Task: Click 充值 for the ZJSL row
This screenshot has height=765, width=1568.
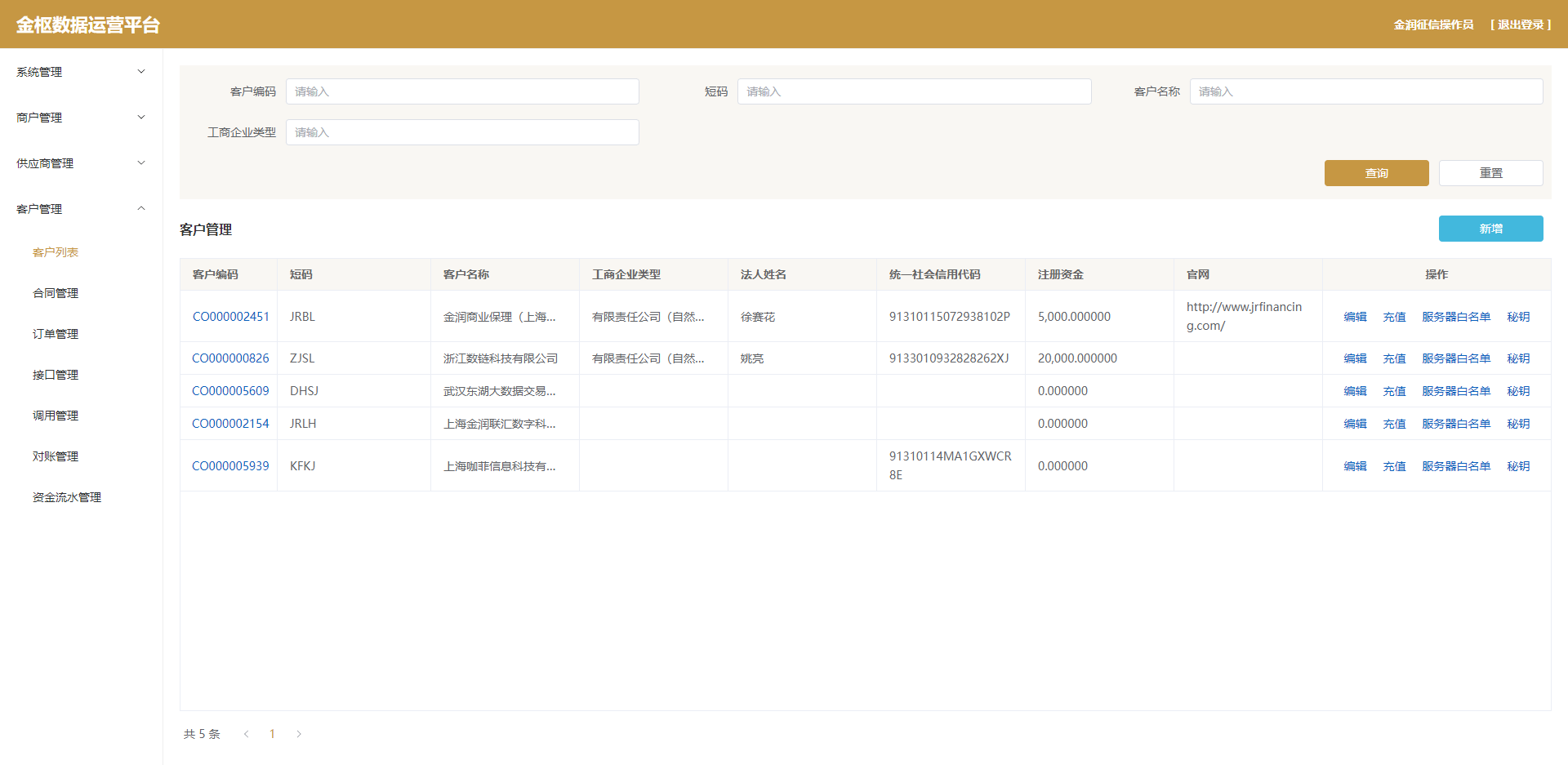Action: click(1395, 358)
